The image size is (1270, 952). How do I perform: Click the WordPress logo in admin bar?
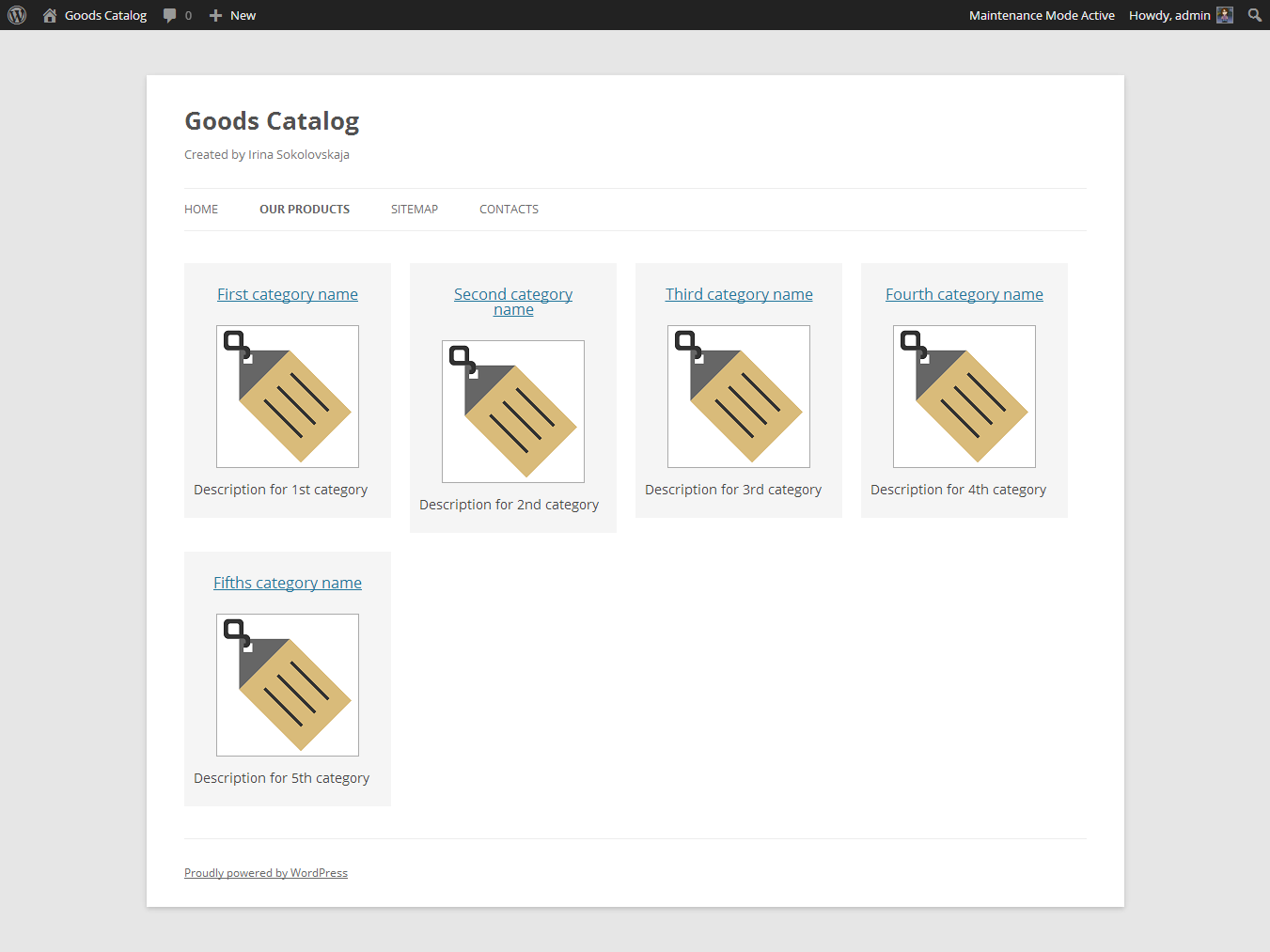(17, 15)
